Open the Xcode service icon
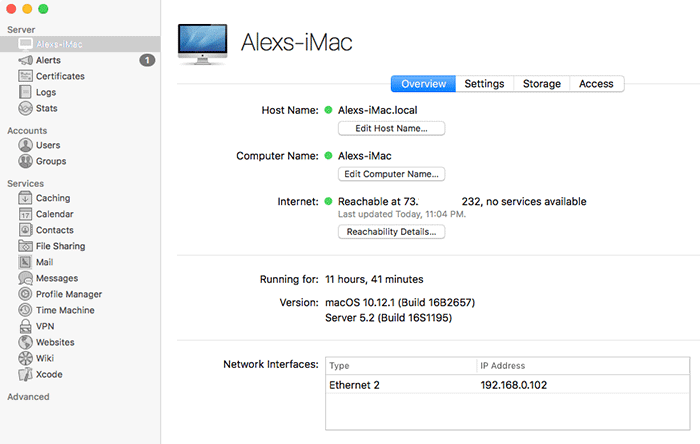Viewport: 700px width, 444px height. point(25,374)
